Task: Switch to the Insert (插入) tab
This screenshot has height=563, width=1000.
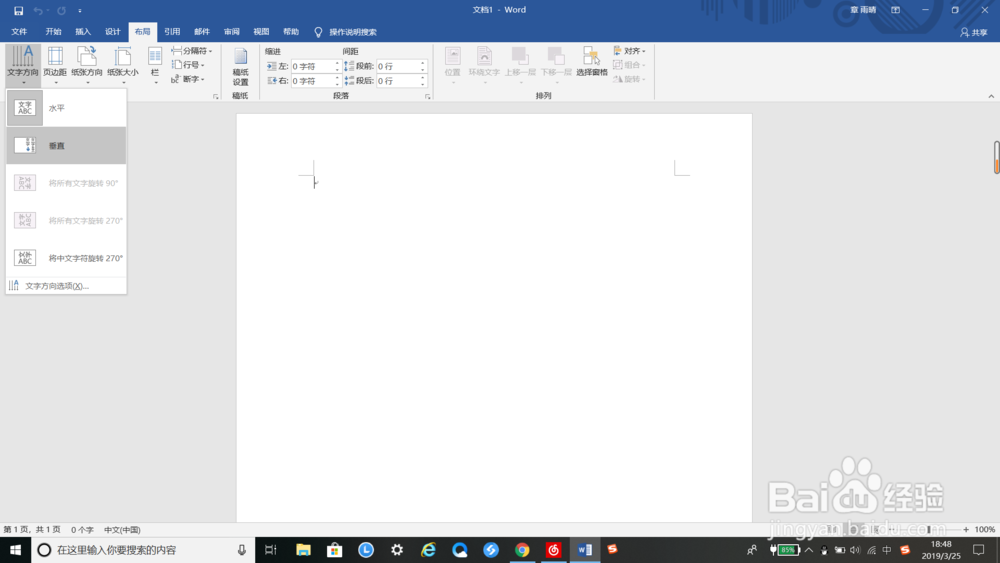Action: click(x=83, y=32)
